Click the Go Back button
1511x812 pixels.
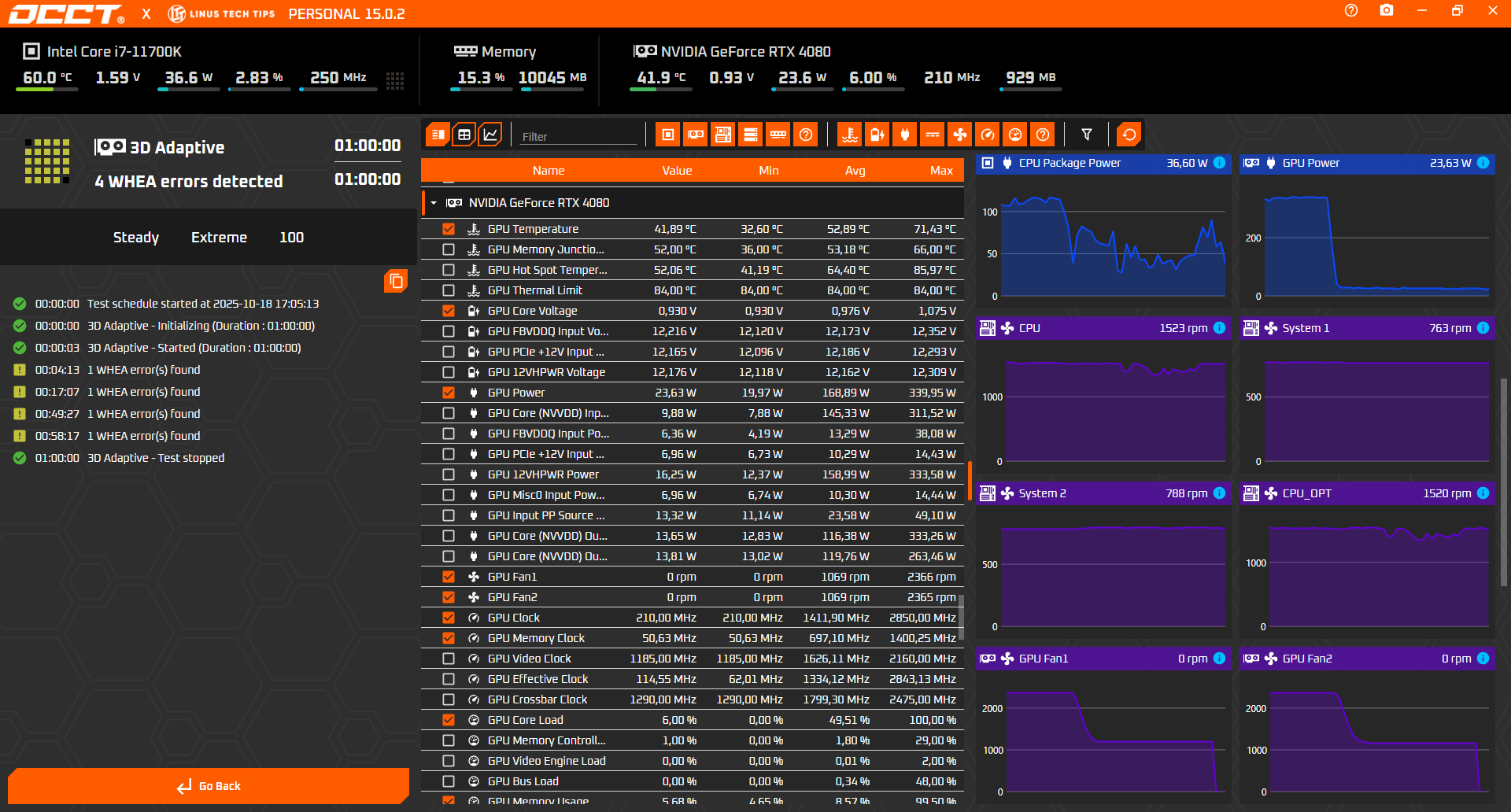click(209, 786)
